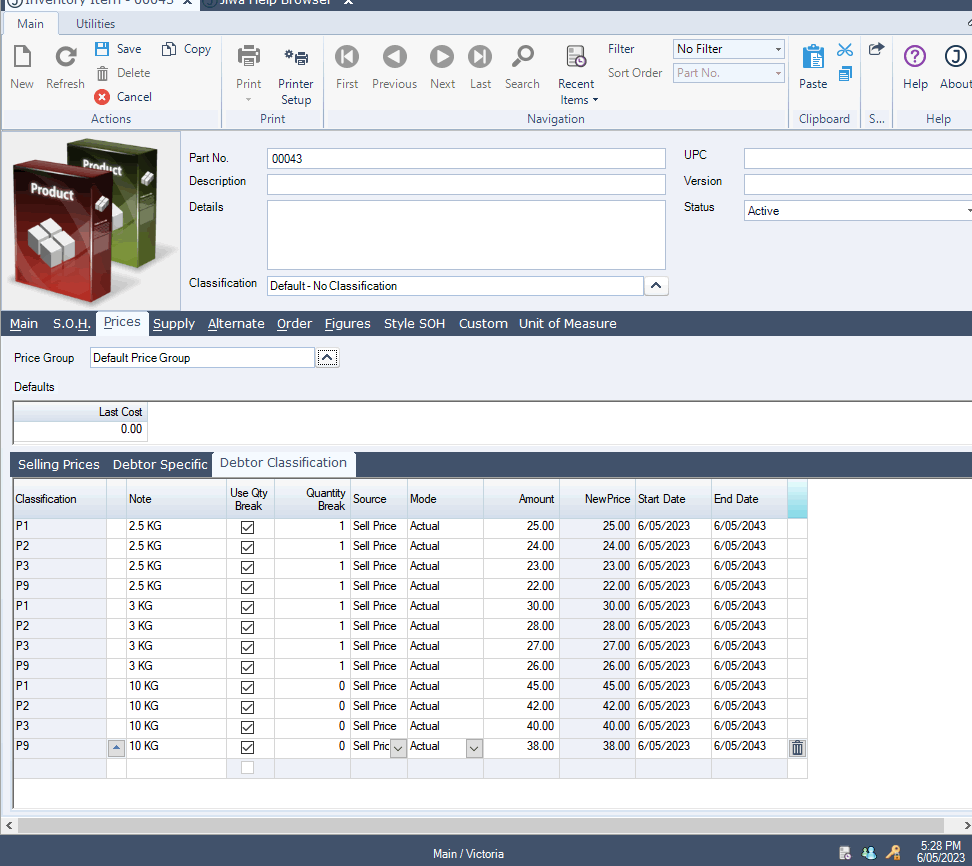This screenshot has height=866, width=972.
Task: Expand the Price Group lookup button
Action: pyautogui.click(x=327, y=358)
